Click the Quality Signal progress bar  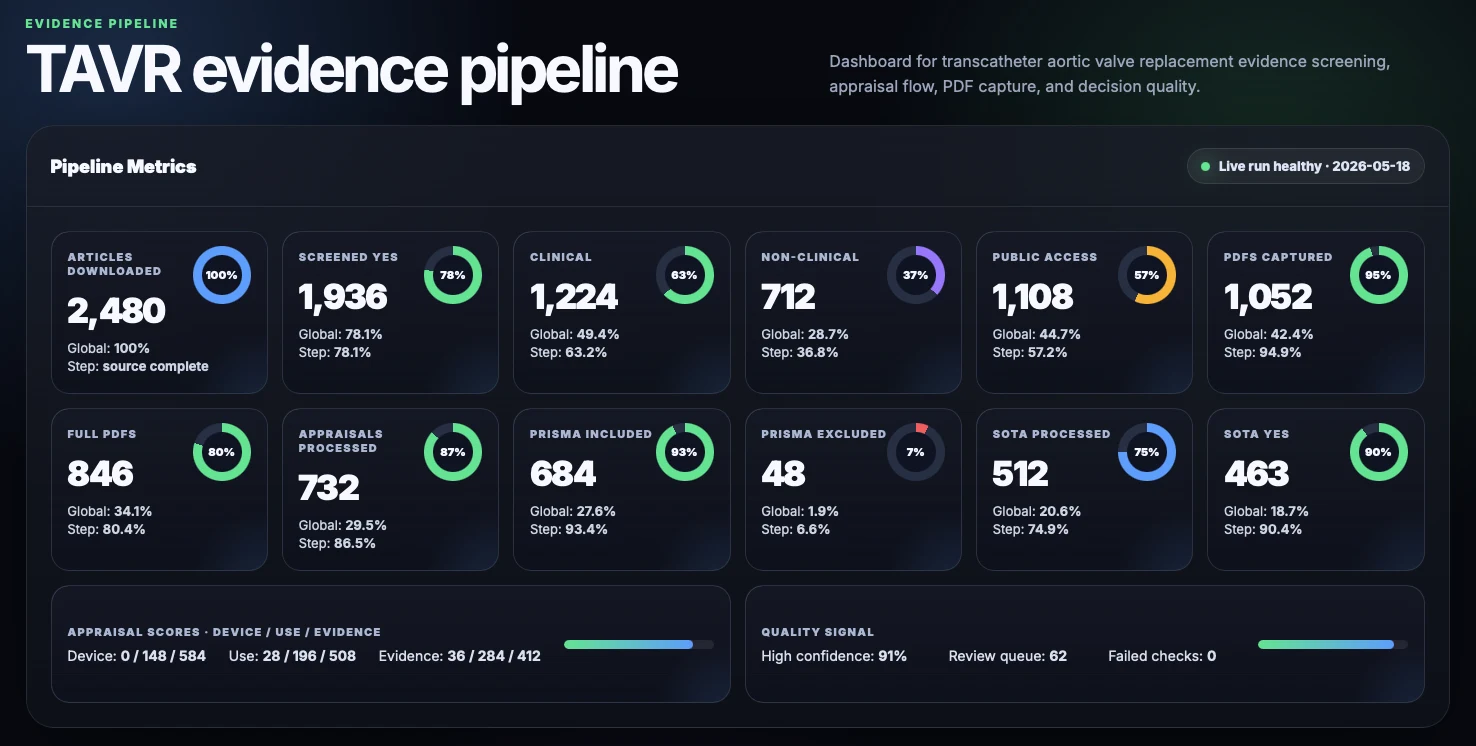[1333, 645]
